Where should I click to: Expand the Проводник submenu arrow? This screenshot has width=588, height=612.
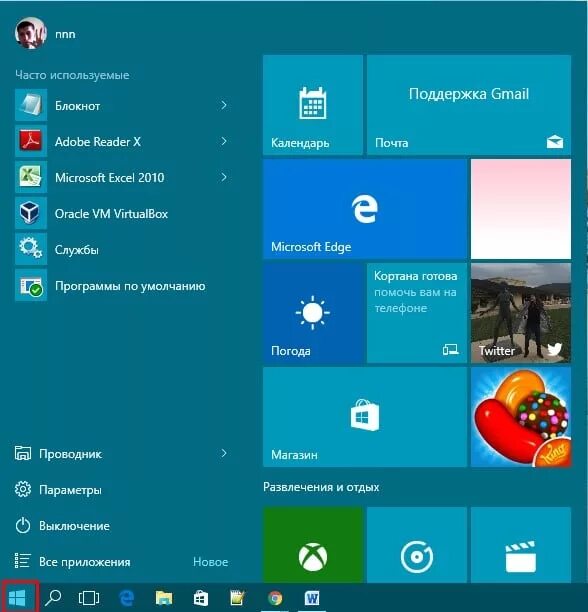224,453
